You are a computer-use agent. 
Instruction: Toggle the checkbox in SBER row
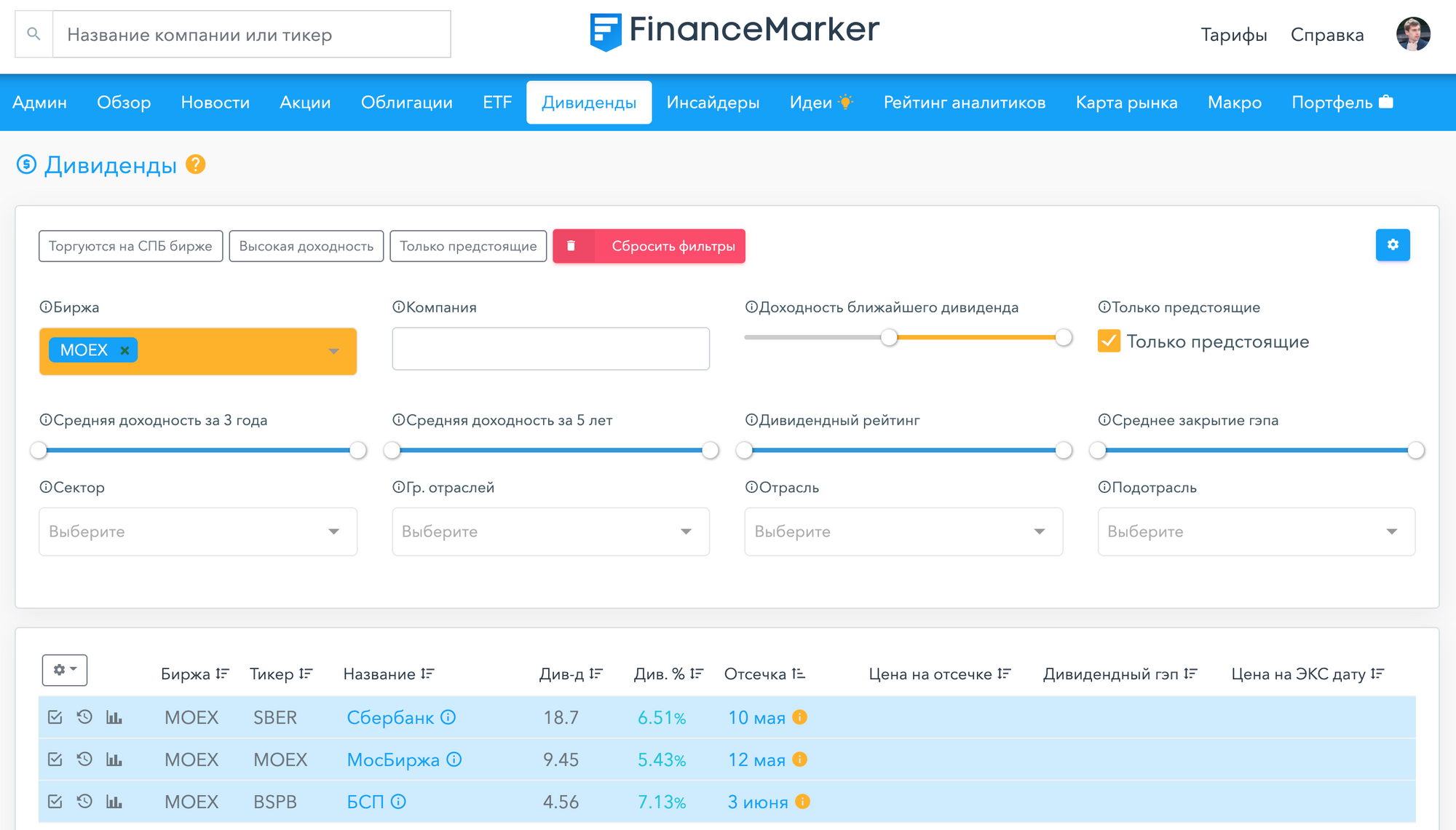55,717
